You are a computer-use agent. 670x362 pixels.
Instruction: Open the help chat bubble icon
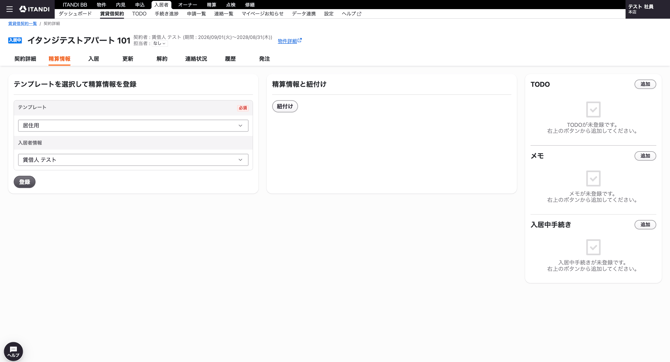pyautogui.click(x=13, y=351)
